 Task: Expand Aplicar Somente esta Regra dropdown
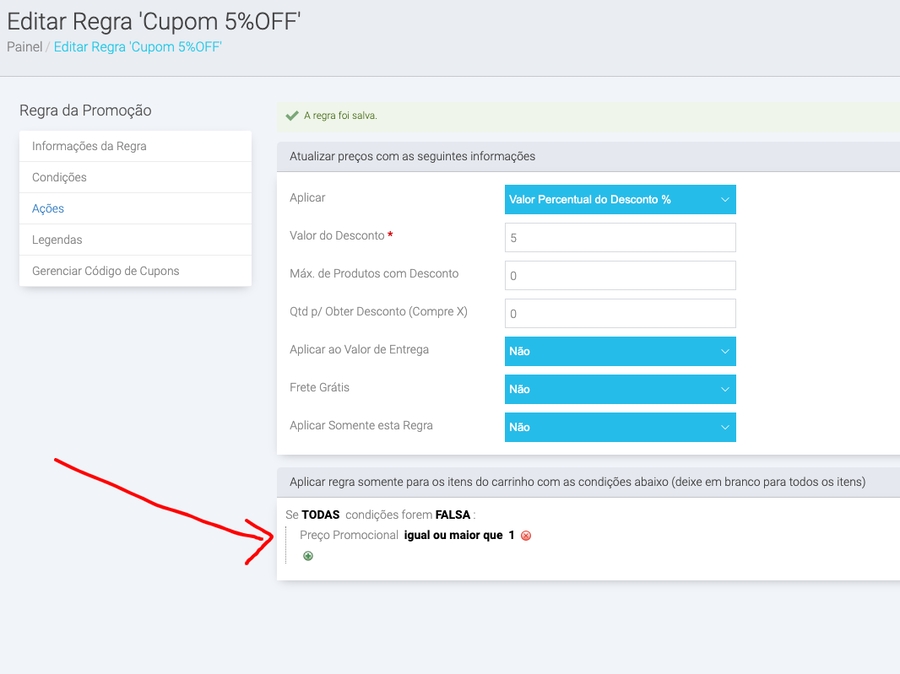pyautogui.click(x=620, y=427)
